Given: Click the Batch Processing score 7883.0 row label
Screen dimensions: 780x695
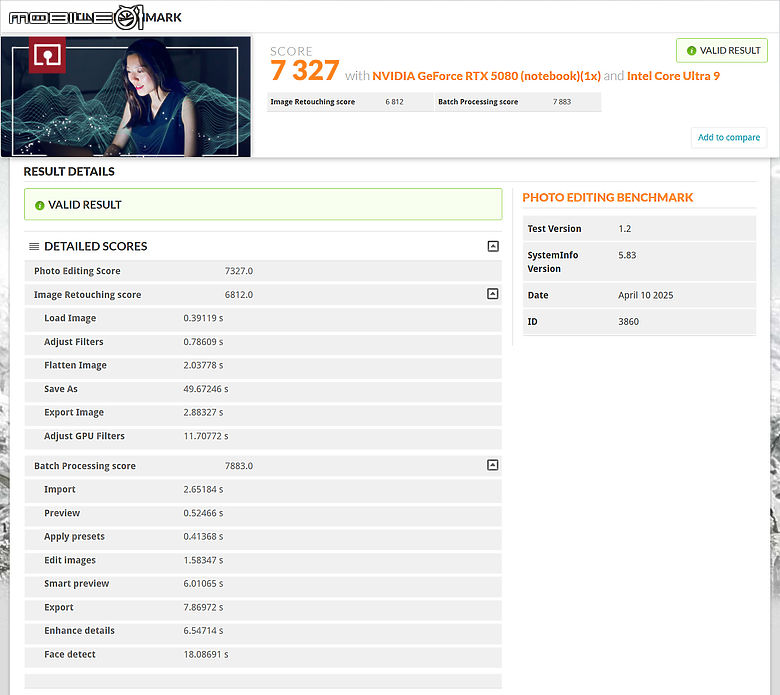Looking at the screenshot, I should (x=85, y=466).
